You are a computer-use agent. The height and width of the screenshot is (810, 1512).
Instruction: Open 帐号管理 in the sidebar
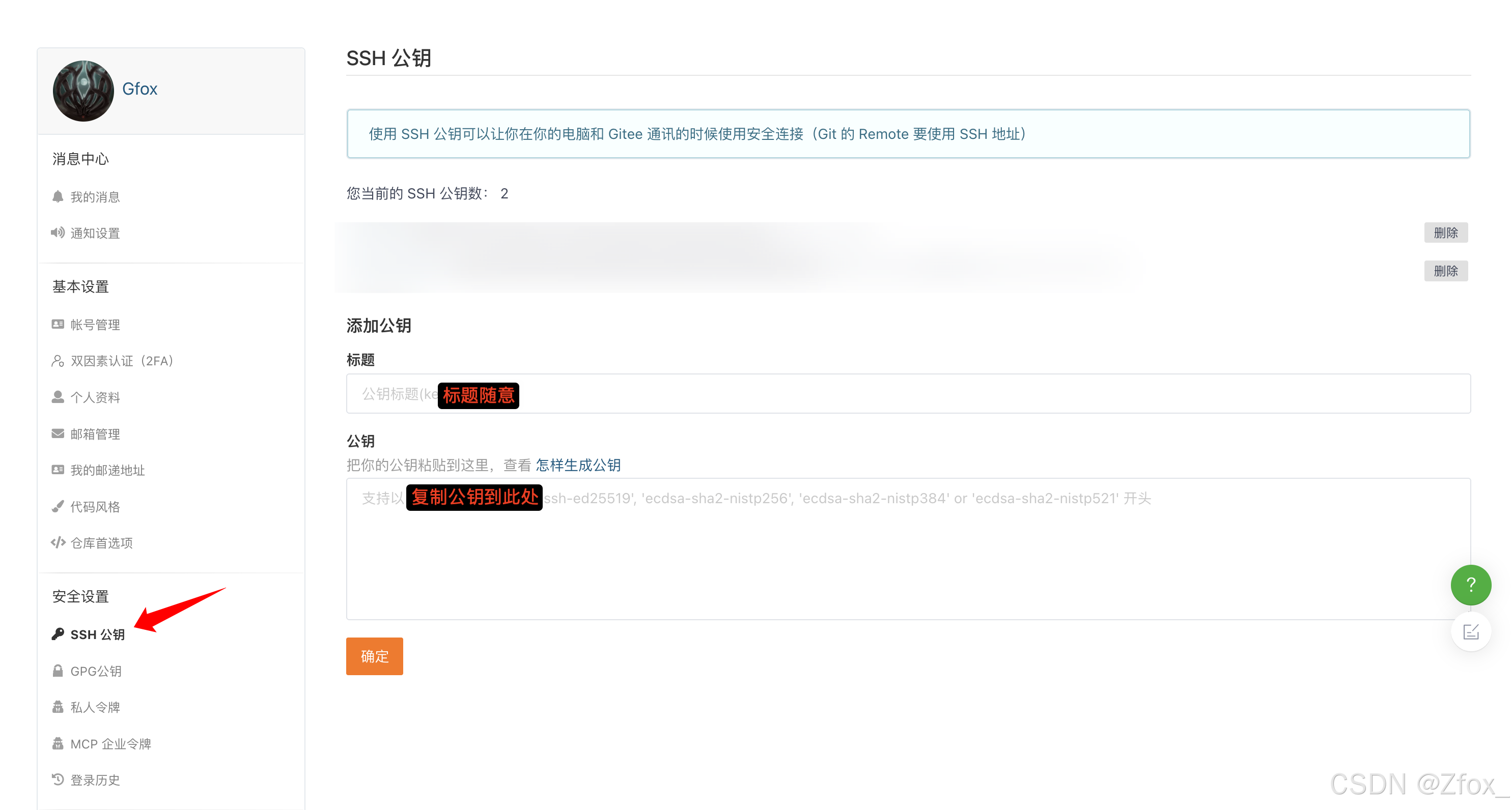95,324
